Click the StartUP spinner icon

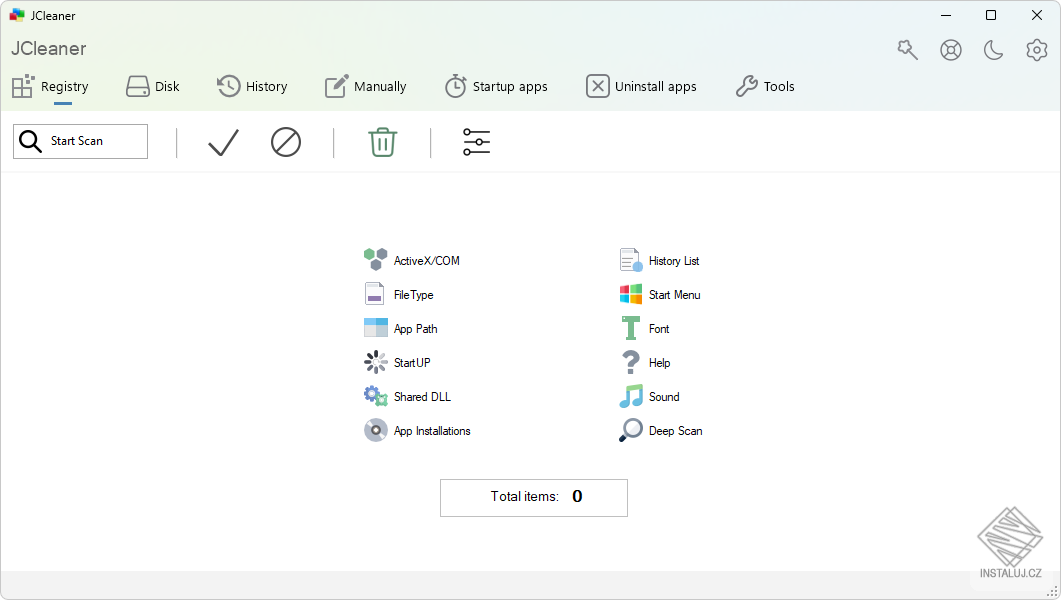point(376,362)
